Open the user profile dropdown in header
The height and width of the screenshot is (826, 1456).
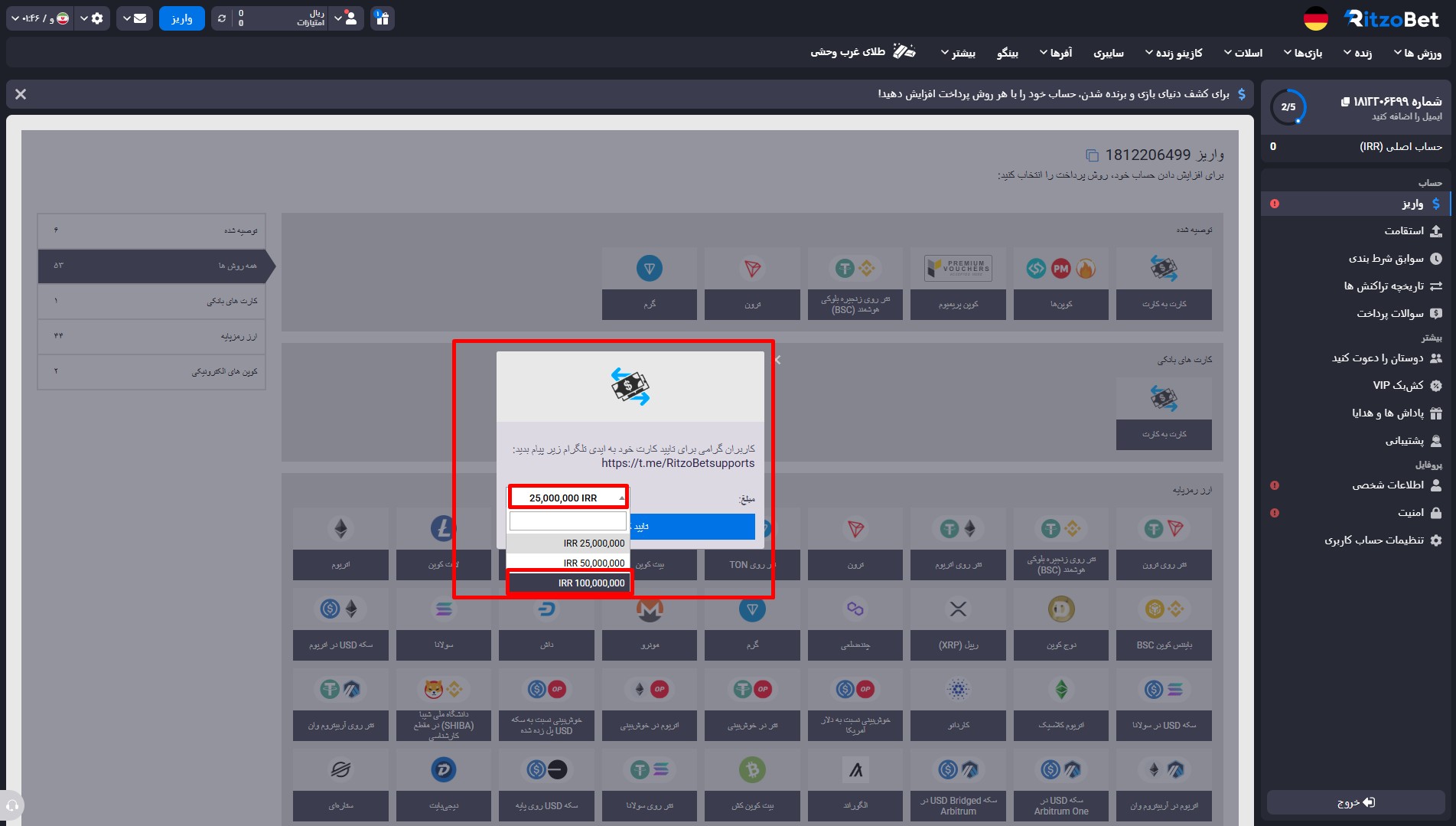pyautogui.click(x=346, y=18)
